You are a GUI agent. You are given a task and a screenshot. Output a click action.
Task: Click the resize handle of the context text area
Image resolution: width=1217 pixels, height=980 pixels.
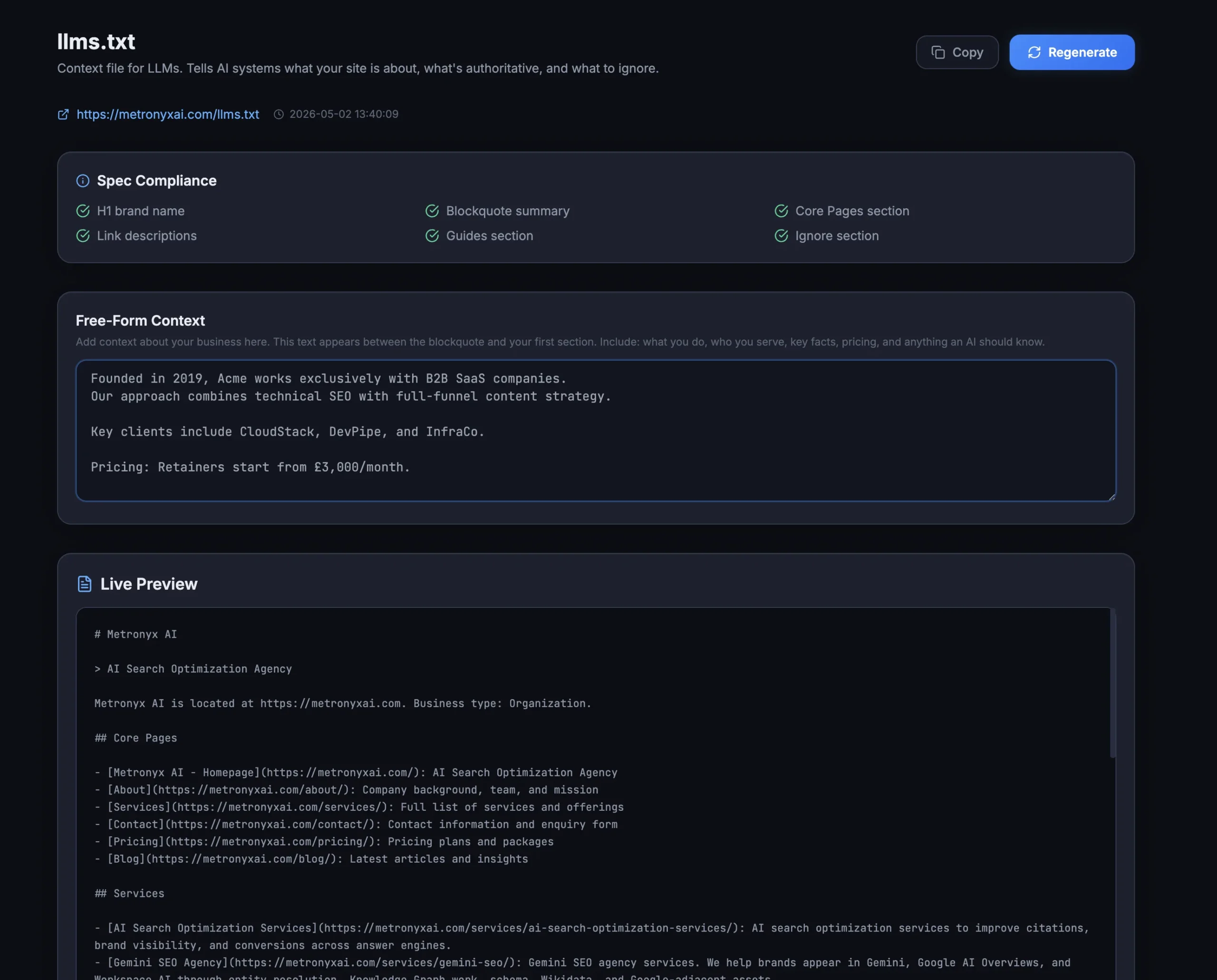click(x=1111, y=497)
